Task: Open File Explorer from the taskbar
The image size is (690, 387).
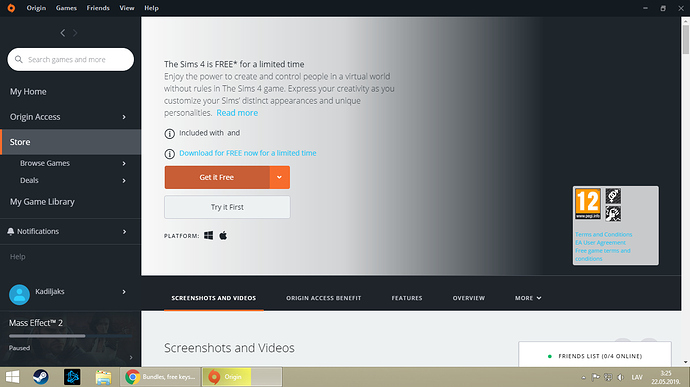Action: (x=103, y=377)
